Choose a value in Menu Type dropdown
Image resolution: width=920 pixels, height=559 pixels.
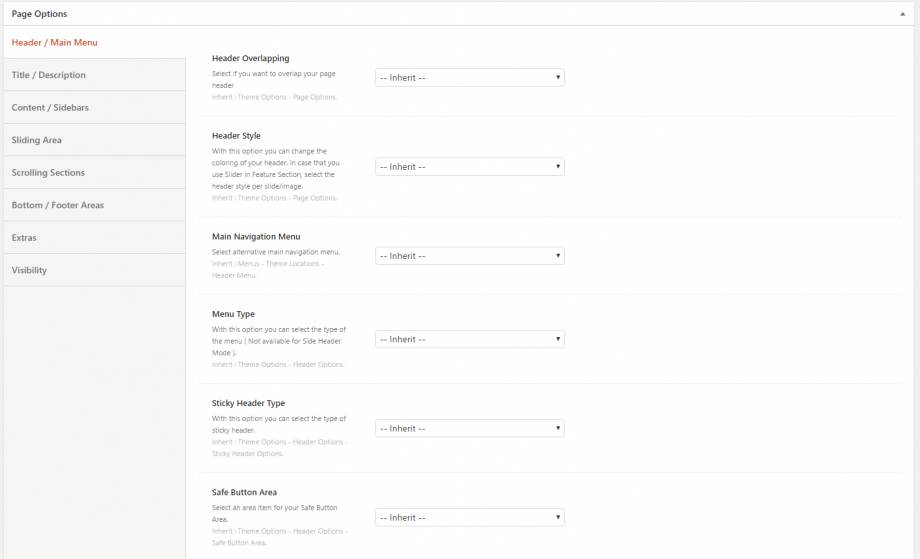tap(469, 340)
